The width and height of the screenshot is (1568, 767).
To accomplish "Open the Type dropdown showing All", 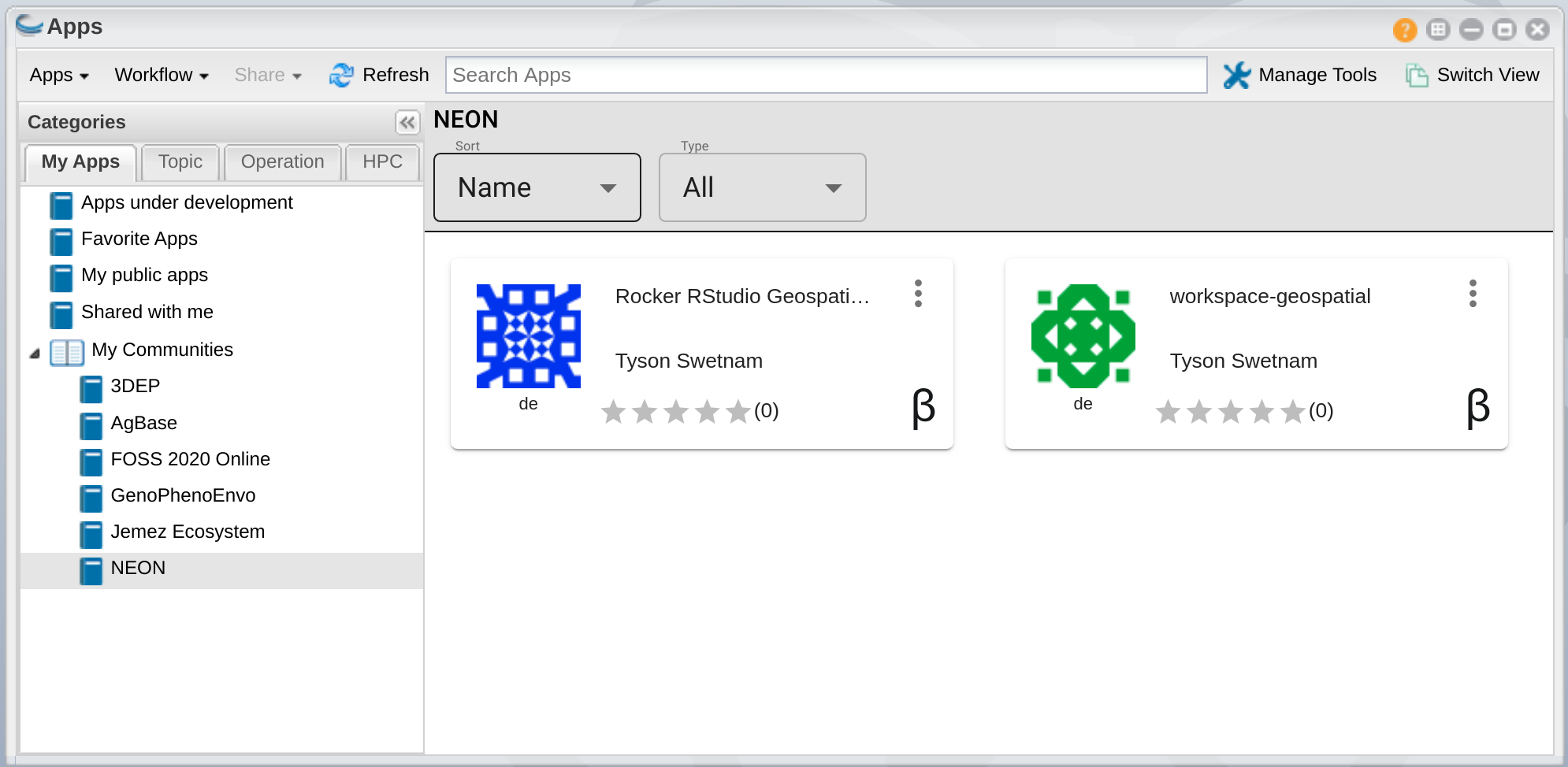I will coord(762,187).
